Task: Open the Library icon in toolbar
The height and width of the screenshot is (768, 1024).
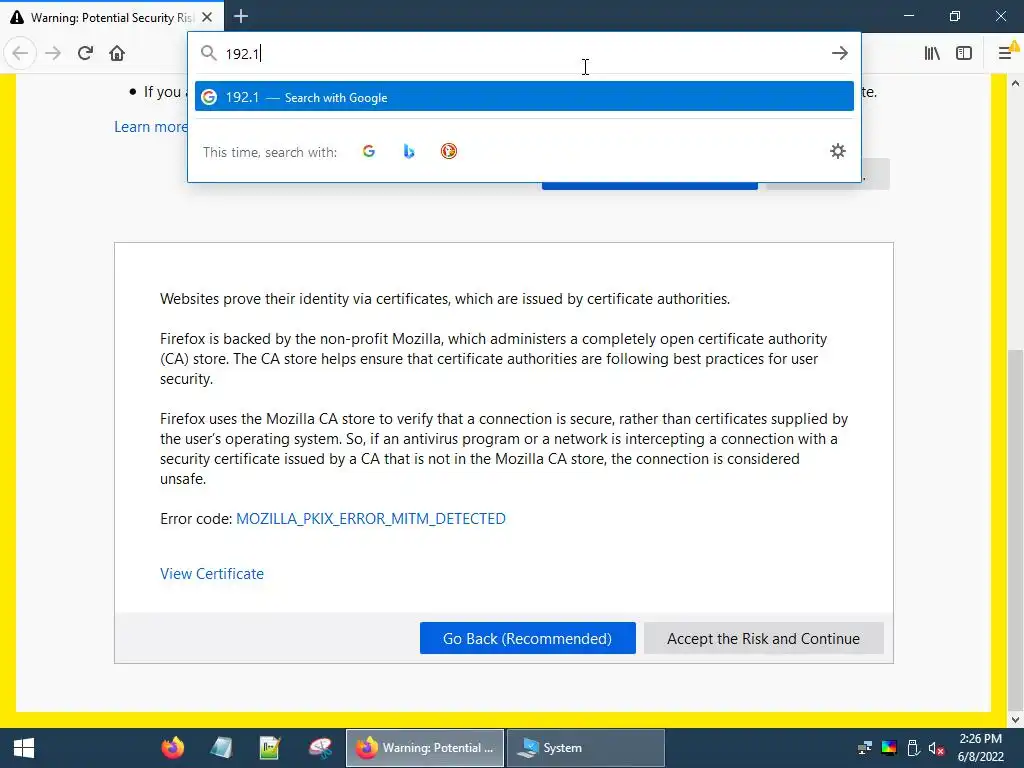Action: click(932, 53)
